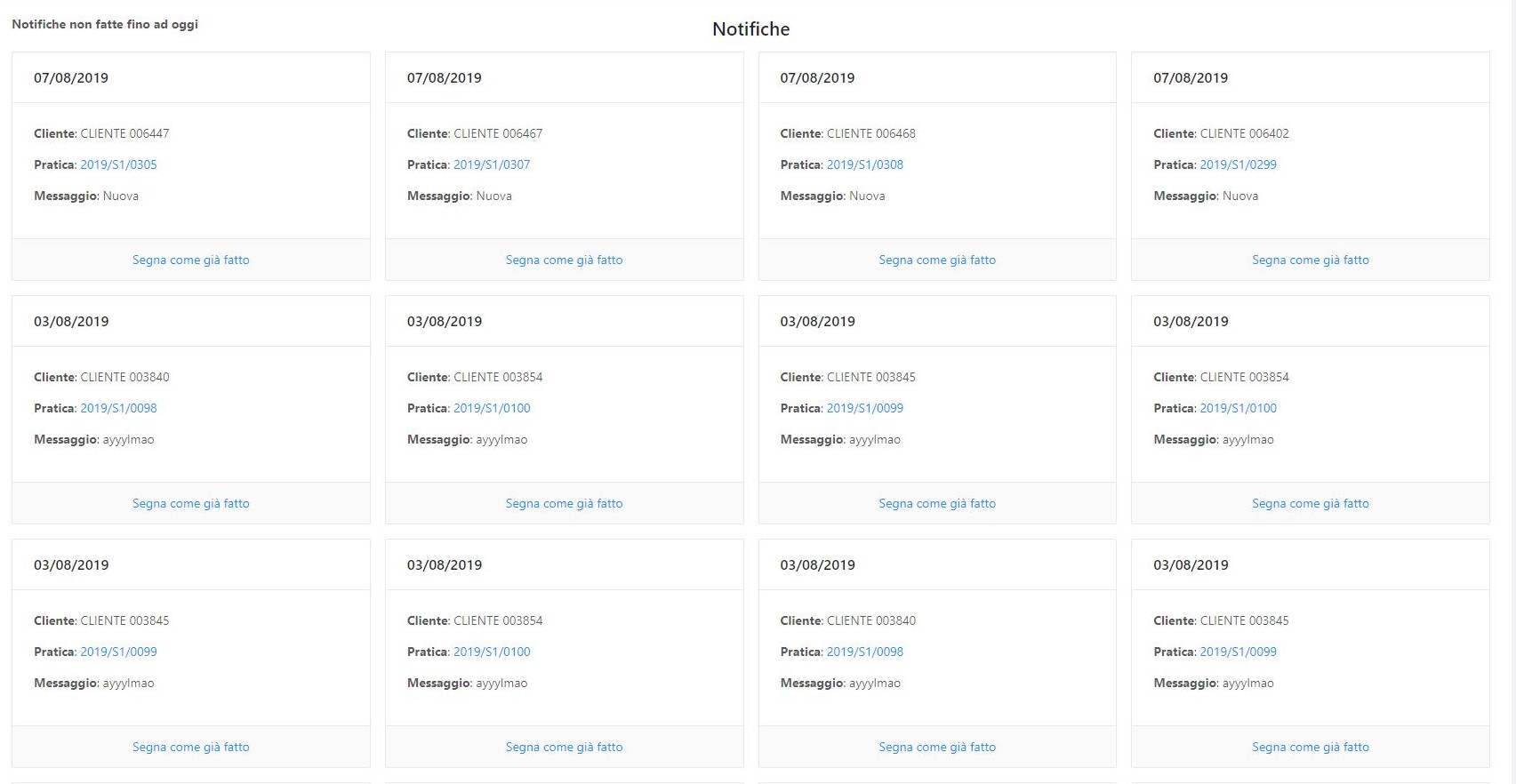Click the 'Notifiche' page title

pyautogui.click(x=750, y=29)
